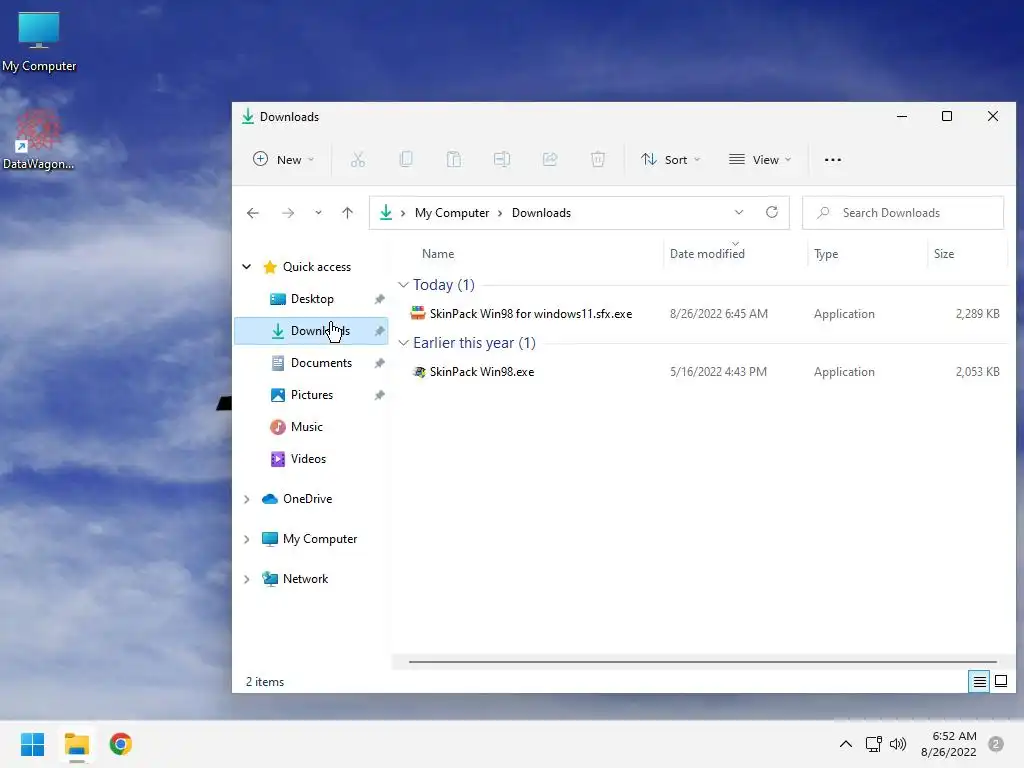Select My Computer desktop icon
The image size is (1024, 768).
pyautogui.click(x=39, y=41)
